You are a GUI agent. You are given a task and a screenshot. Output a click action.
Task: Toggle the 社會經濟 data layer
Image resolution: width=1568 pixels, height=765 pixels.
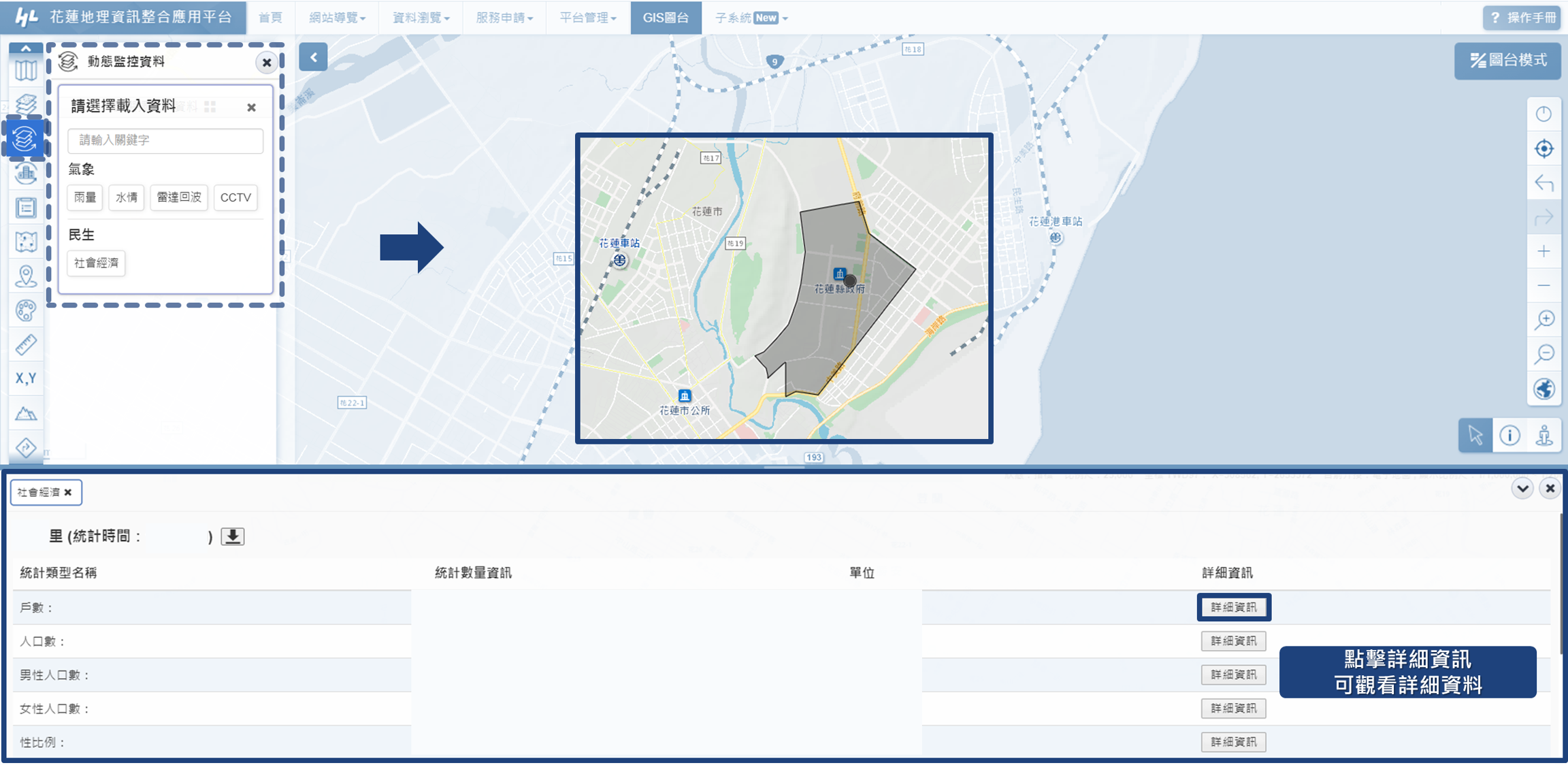[96, 263]
